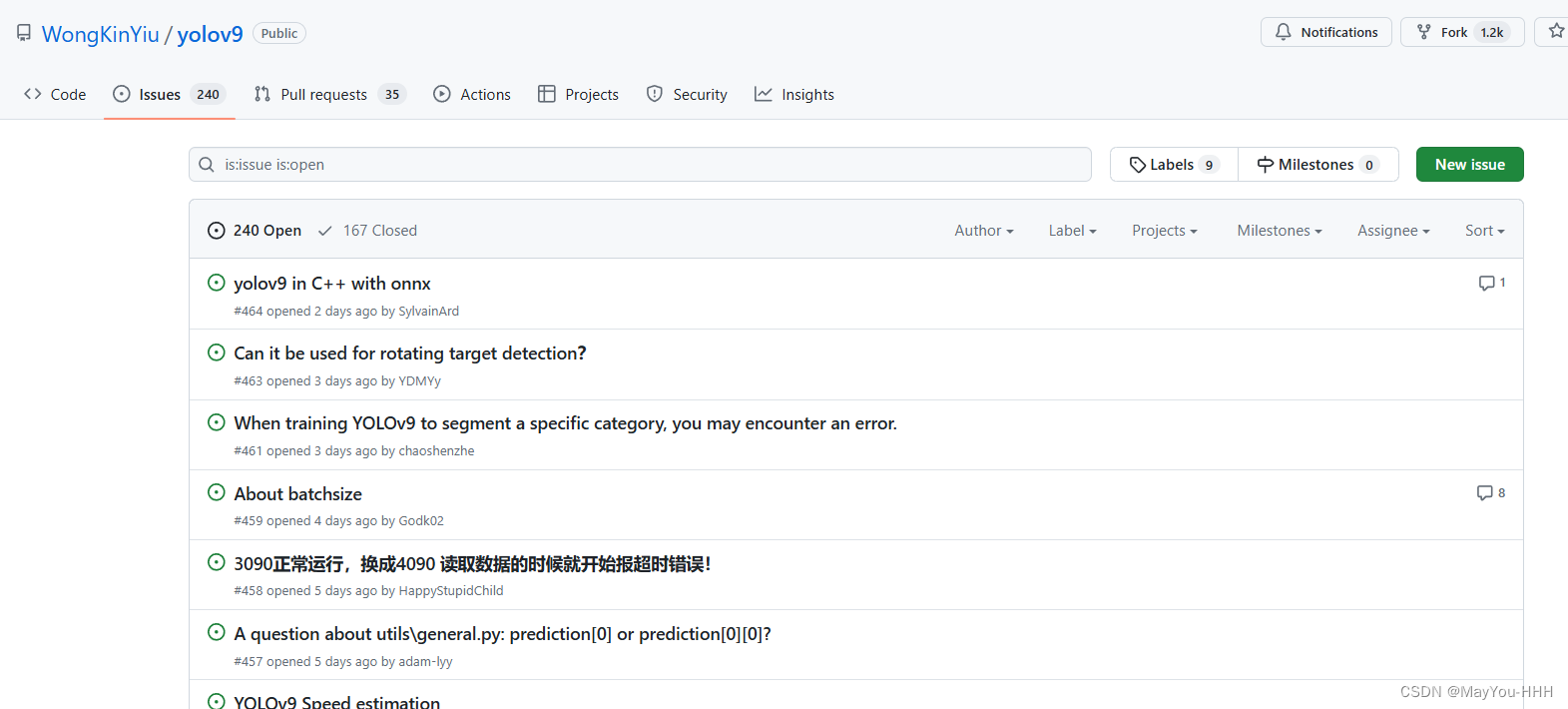Show the 240 Open issues
The image size is (1568, 709).
pyautogui.click(x=255, y=231)
